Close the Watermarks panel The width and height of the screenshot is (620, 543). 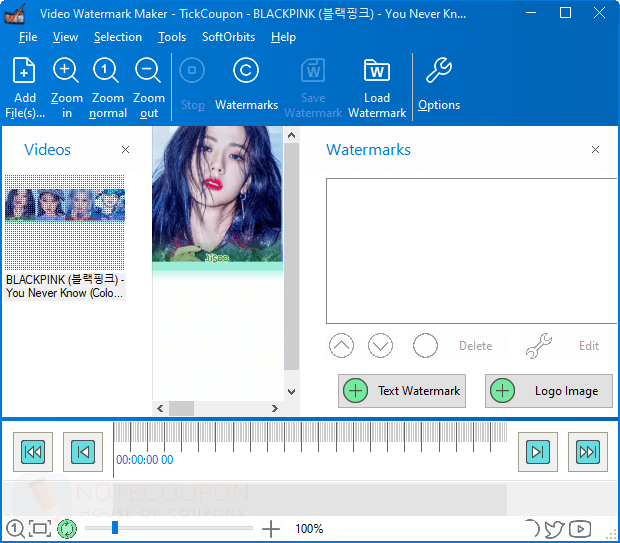(x=595, y=149)
